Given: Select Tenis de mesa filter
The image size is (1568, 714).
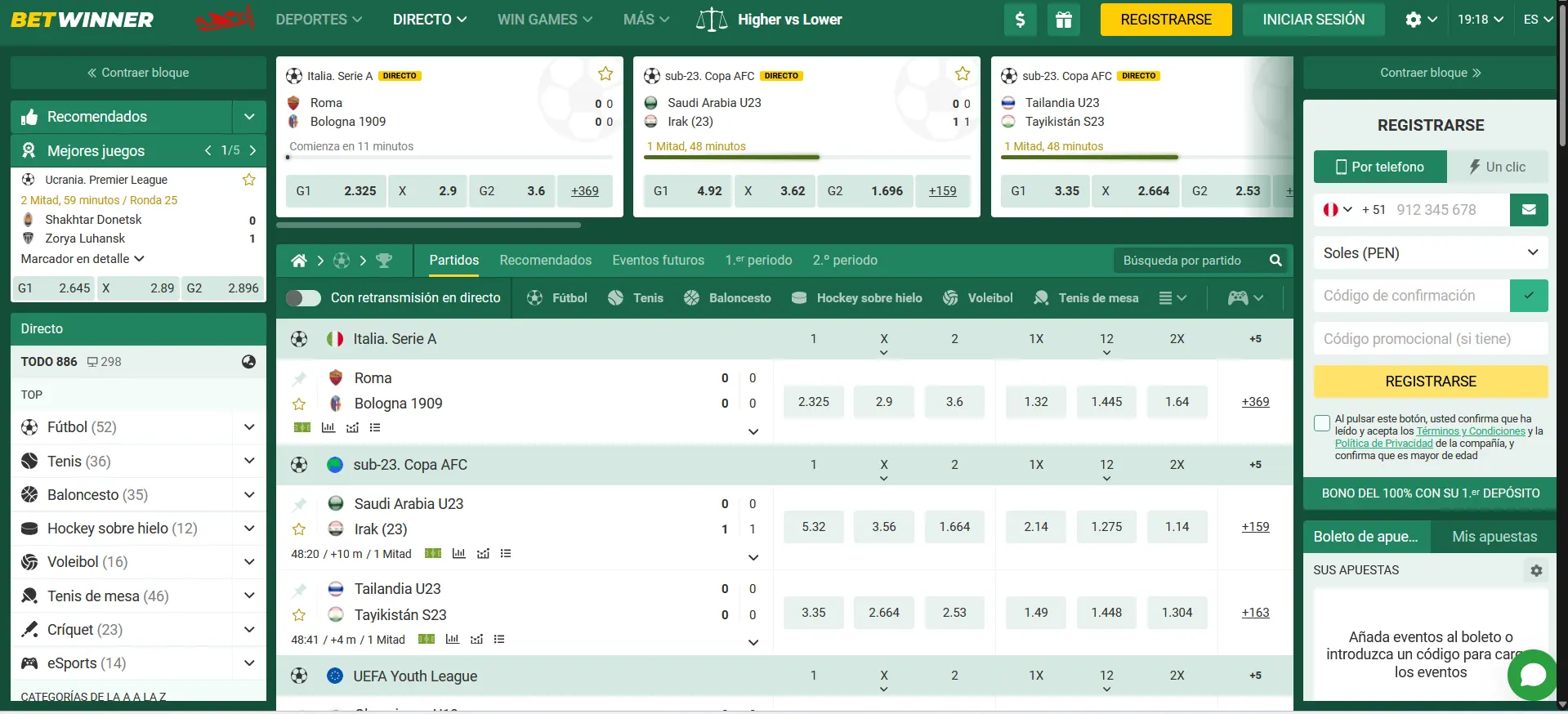Looking at the screenshot, I should coord(1086,298).
